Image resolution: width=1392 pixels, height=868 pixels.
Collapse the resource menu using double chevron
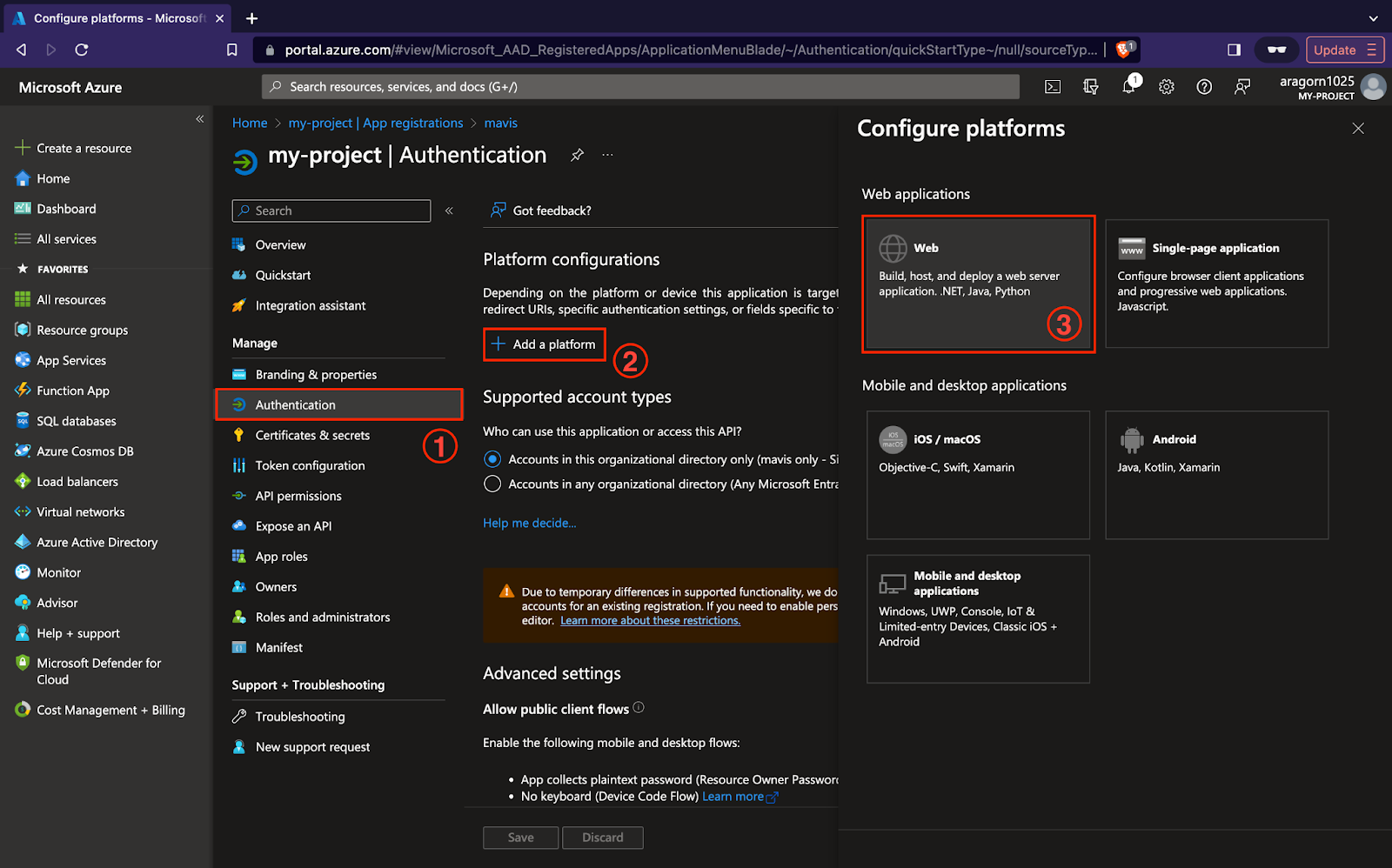click(x=449, y=210)
